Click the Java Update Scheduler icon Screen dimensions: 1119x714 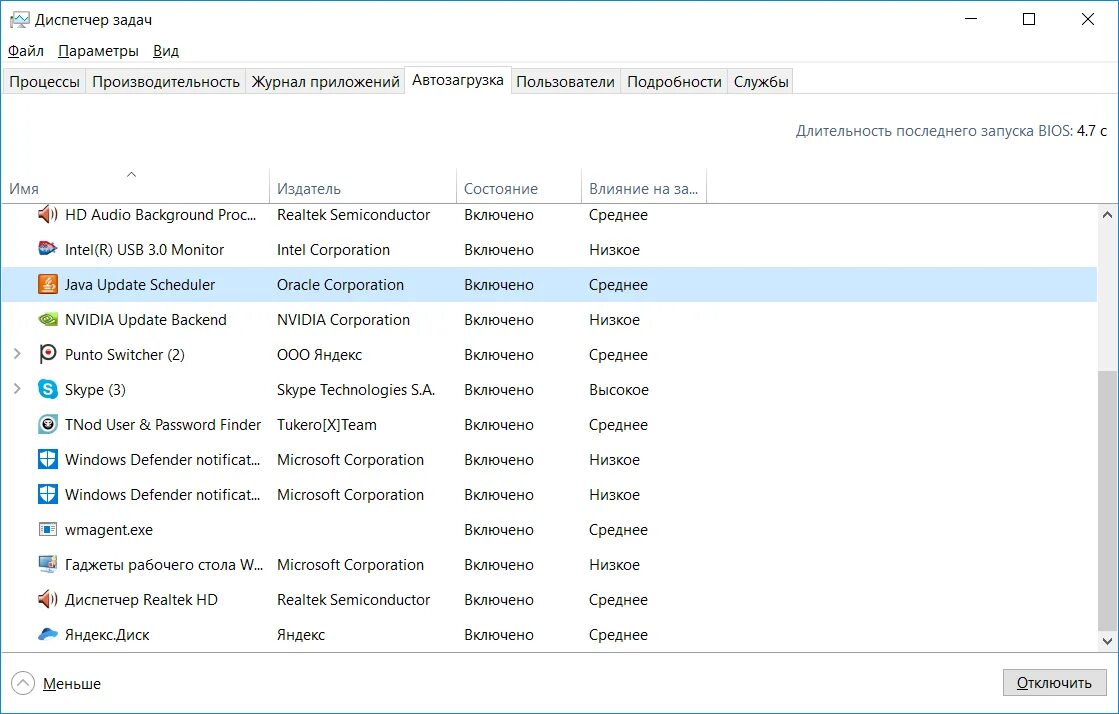(x=47, y=284)
